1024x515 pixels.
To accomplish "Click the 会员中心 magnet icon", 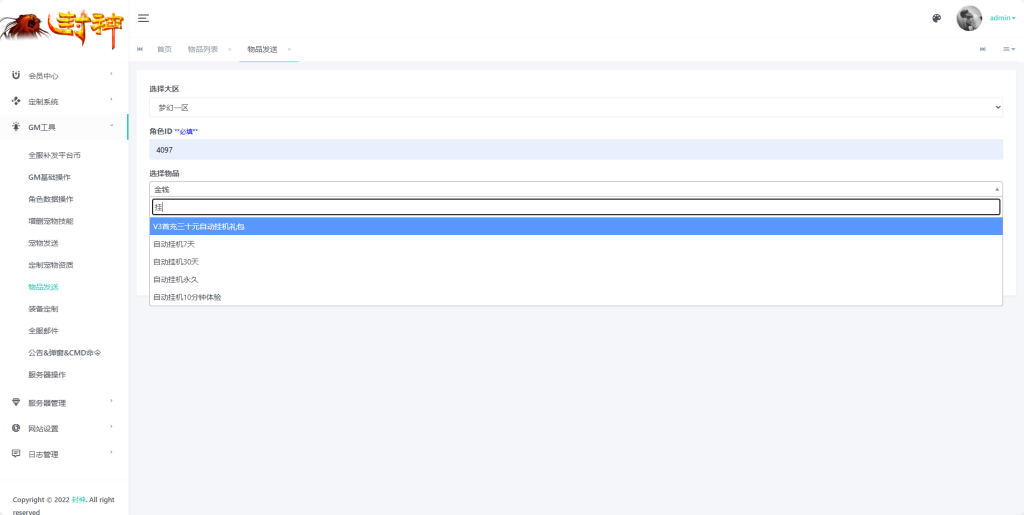I will pos(16,75).
